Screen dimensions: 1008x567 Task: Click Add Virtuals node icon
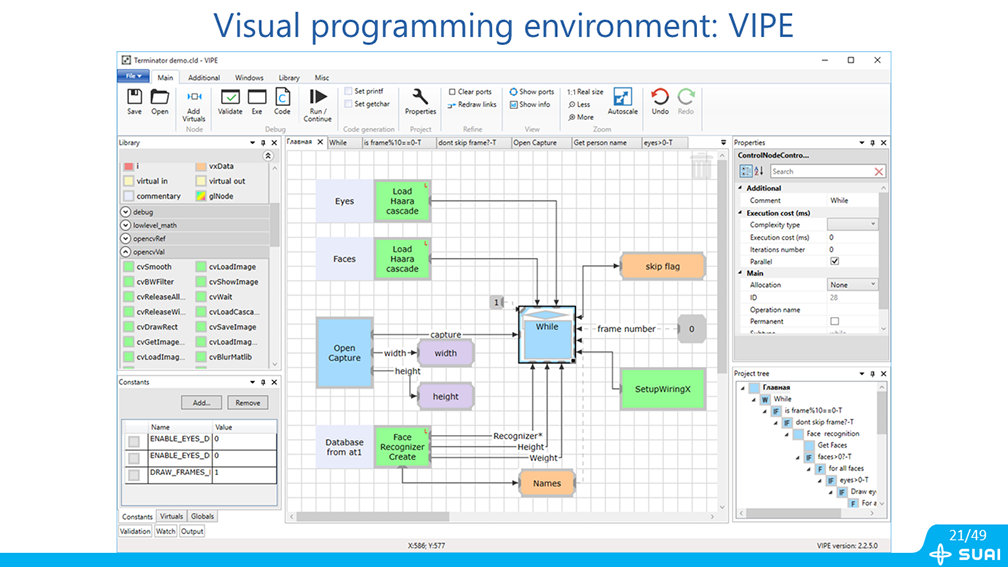(194, 97)
